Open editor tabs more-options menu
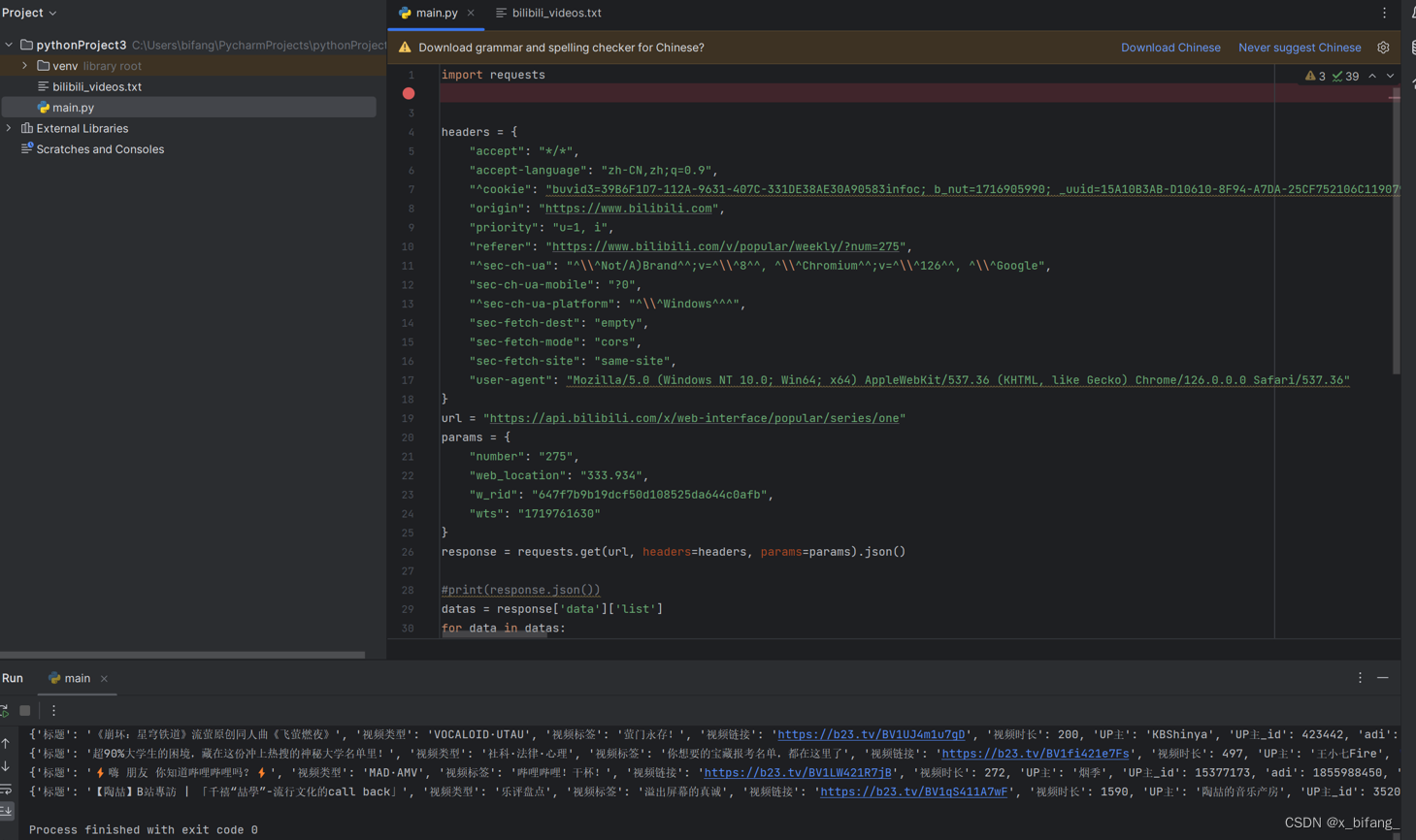The image size is (1416, 840). click(x=1385, y=13)
